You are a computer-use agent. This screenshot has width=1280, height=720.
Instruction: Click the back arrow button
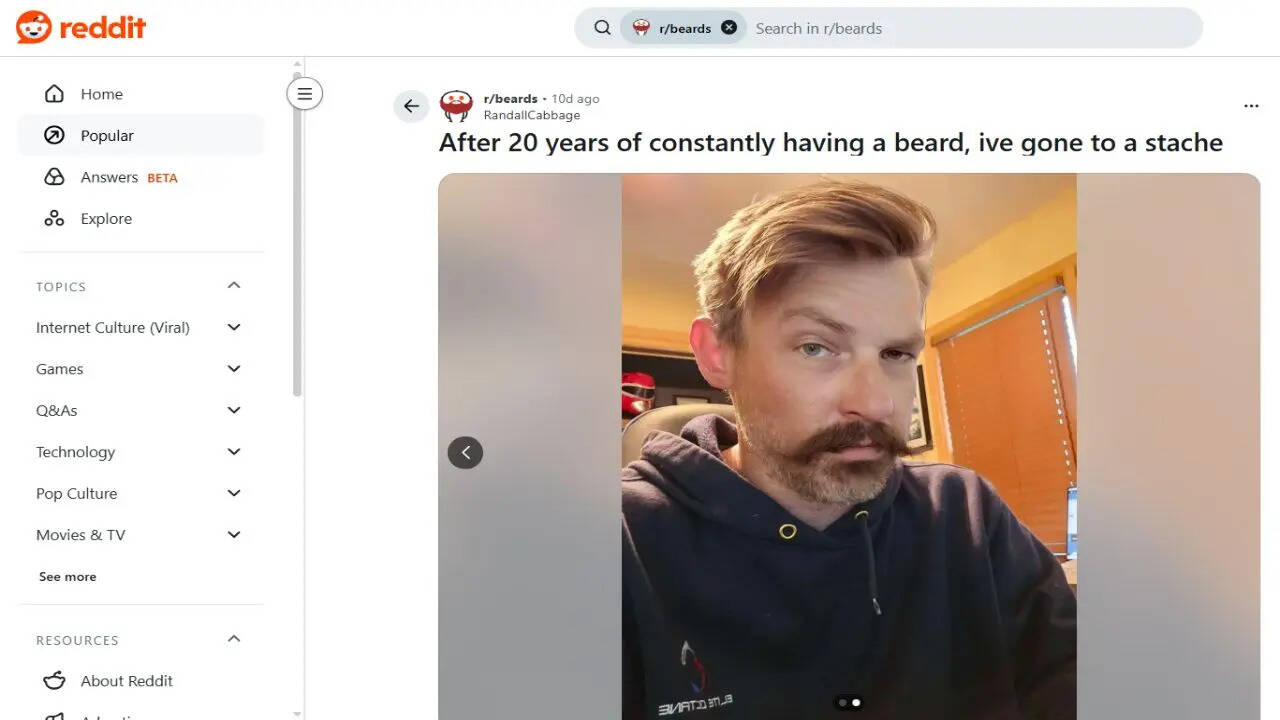[x=411, y=106]
